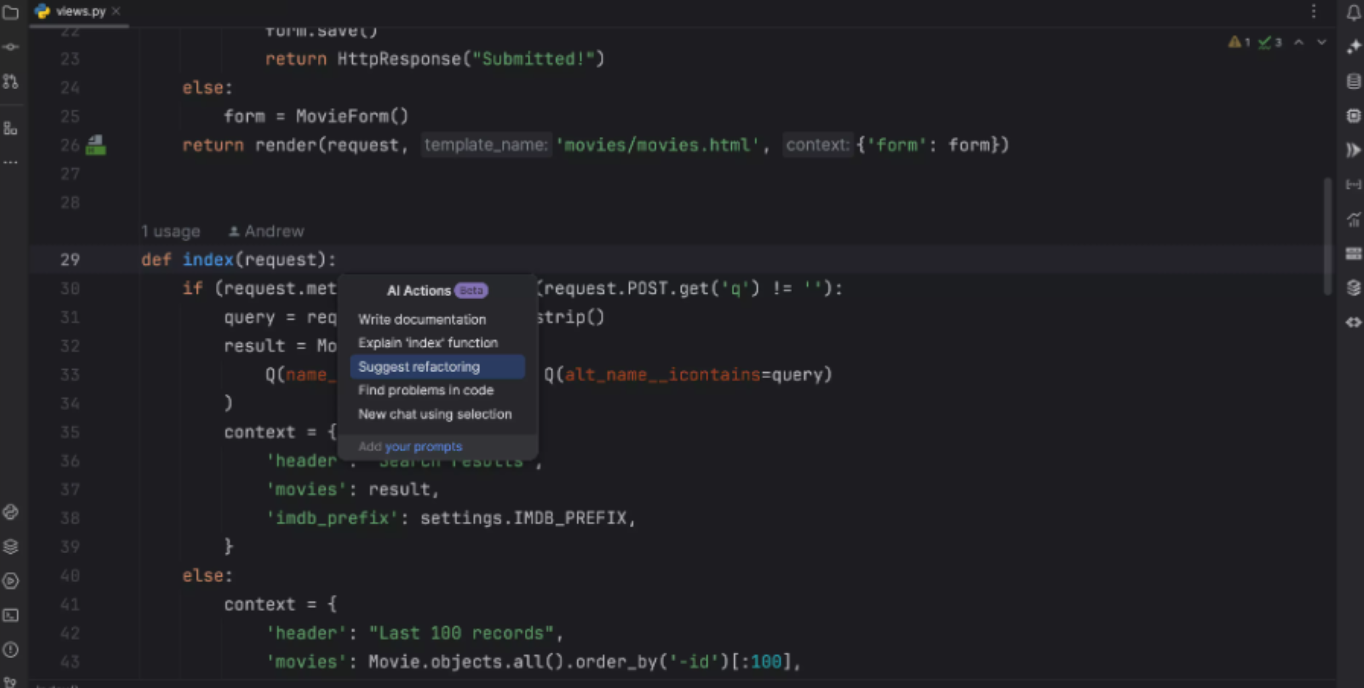The image size is (1364, 688).
Task: Switch to the views.py editor tab
Action: pyautogui.click(x=79, y=12)
